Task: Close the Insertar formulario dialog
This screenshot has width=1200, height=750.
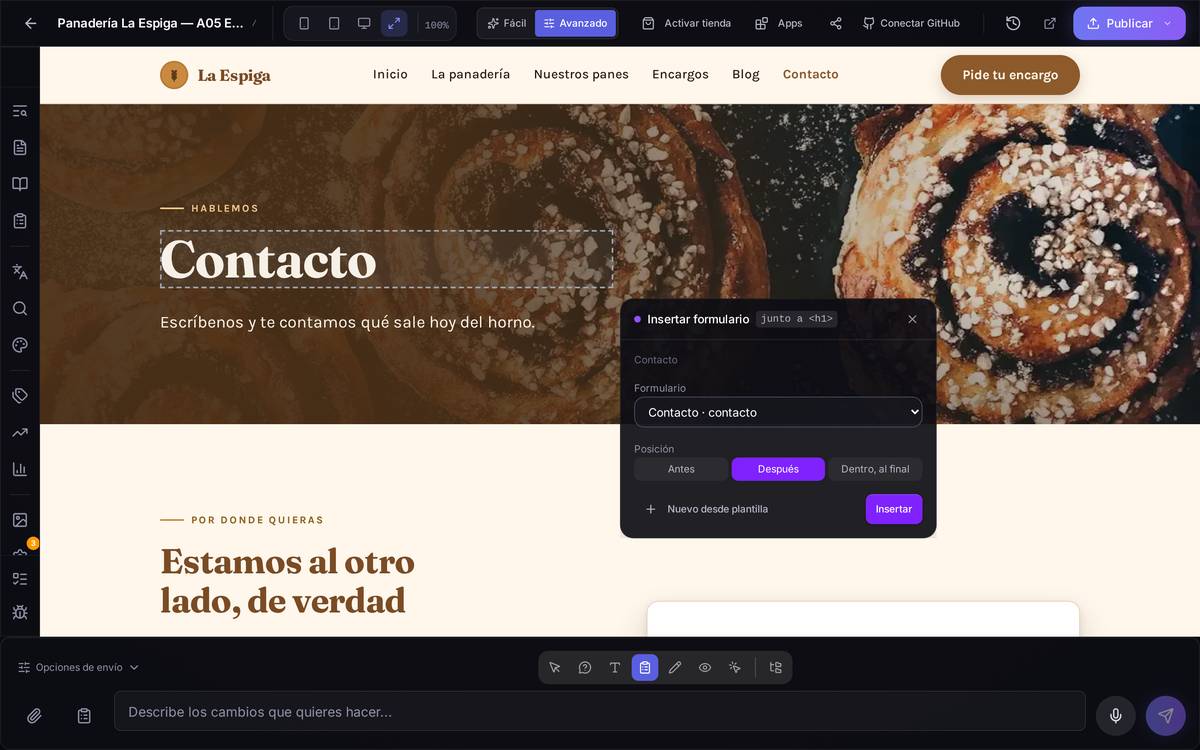Action: coord(912,319)
